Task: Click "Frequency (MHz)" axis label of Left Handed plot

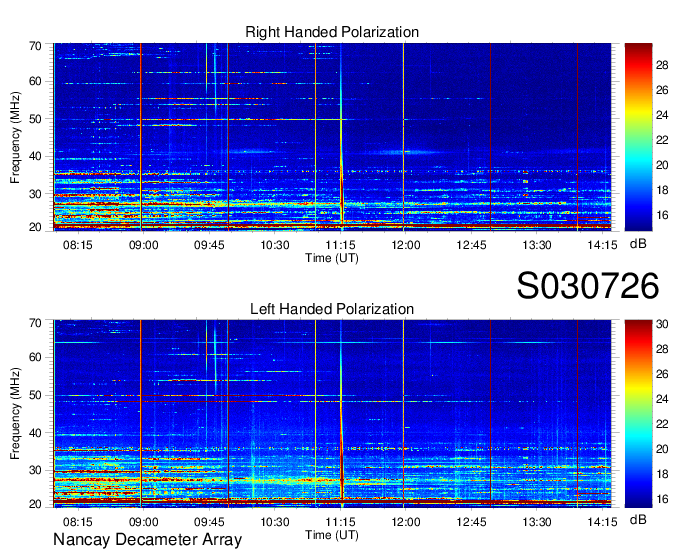Action: click(x=15, y=414)
